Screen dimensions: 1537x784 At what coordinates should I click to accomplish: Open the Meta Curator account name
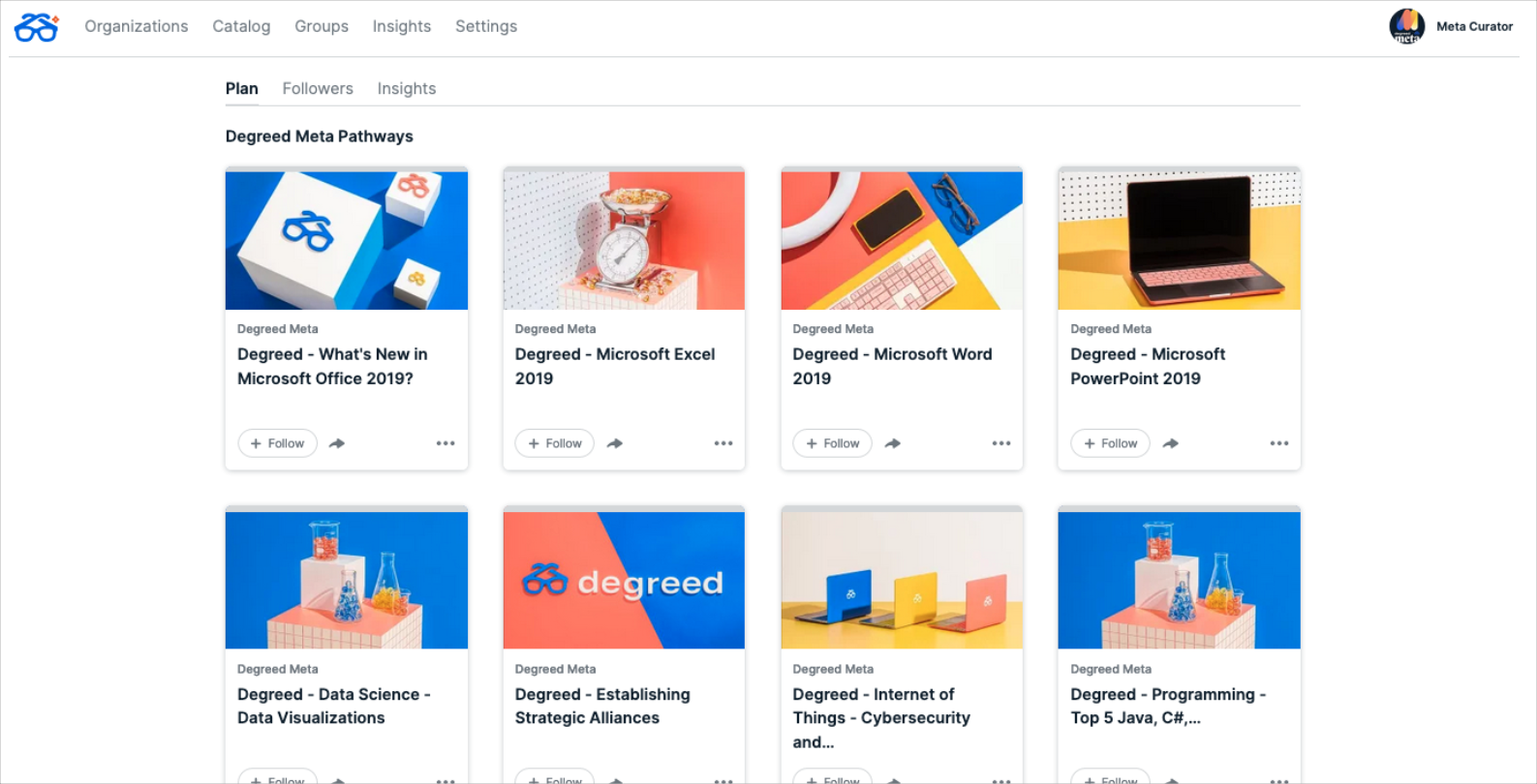1474,27
